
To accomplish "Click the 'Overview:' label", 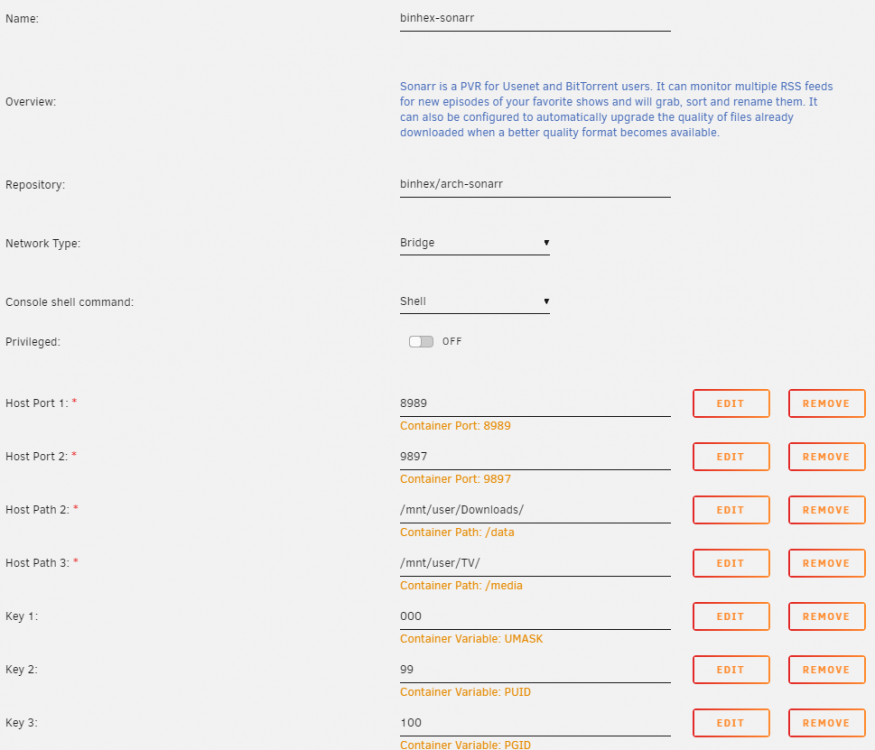I will point(30,102).
